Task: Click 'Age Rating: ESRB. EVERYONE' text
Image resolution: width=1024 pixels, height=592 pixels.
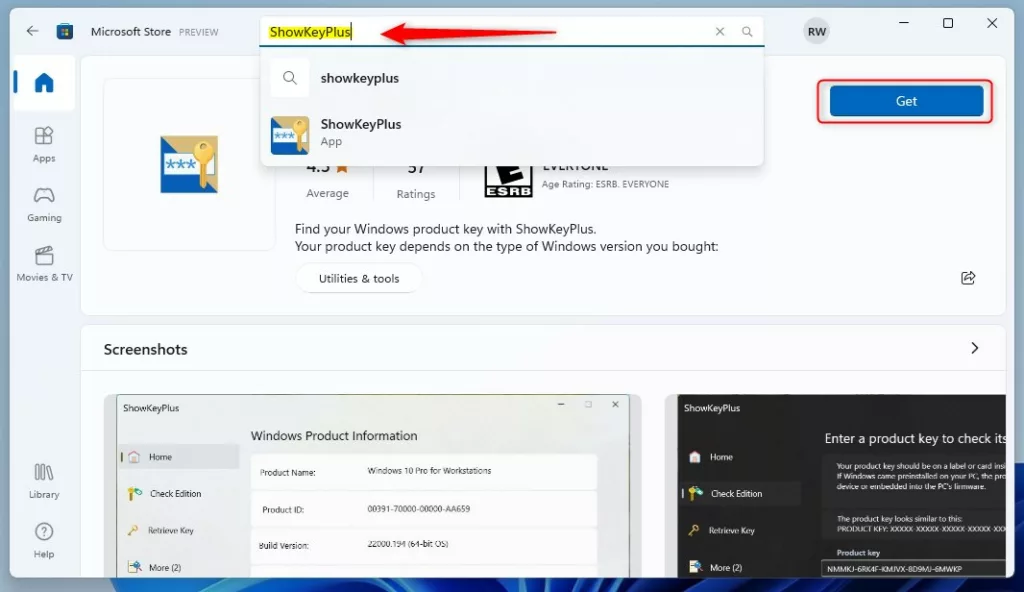Action: pyautogui.click(x=605, y=184)
